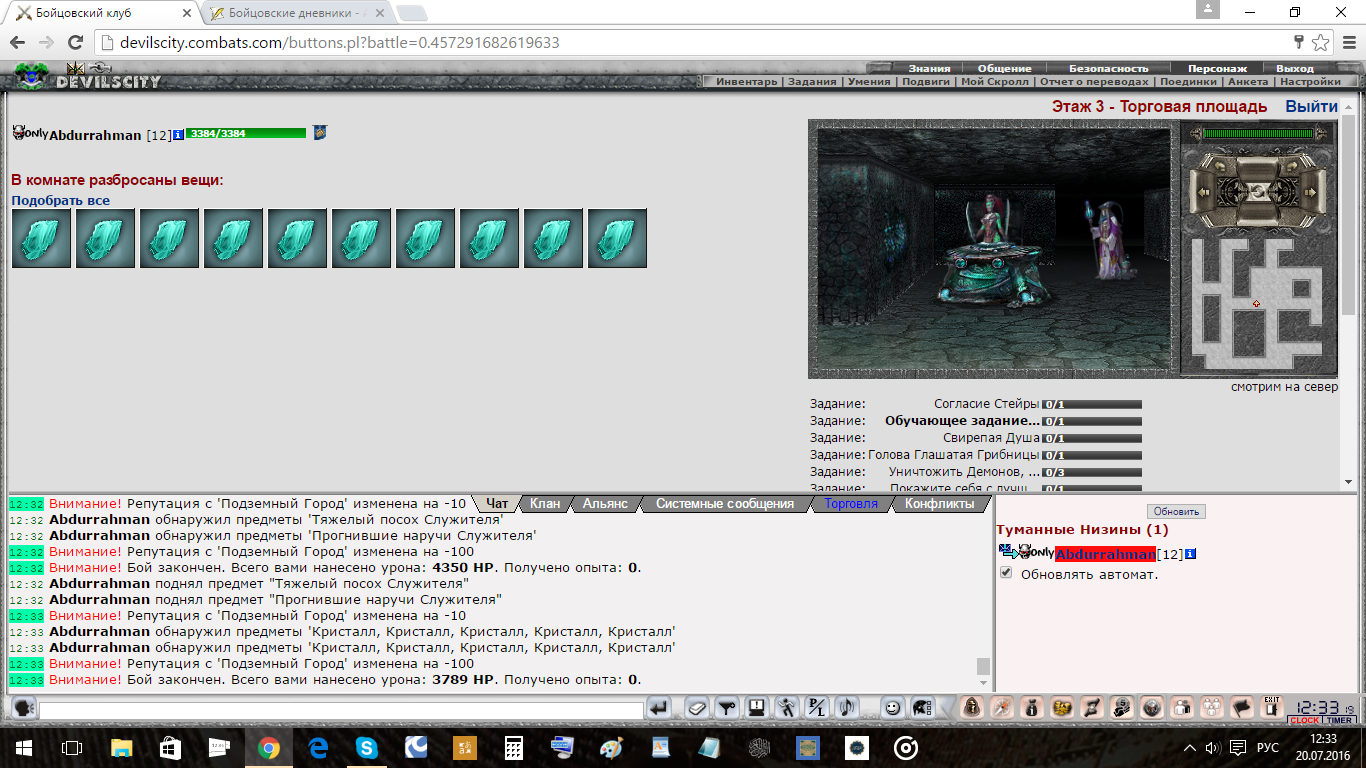Click the EXIT door icon
Screen dimensions: 1366x768
pos(1271,707)
